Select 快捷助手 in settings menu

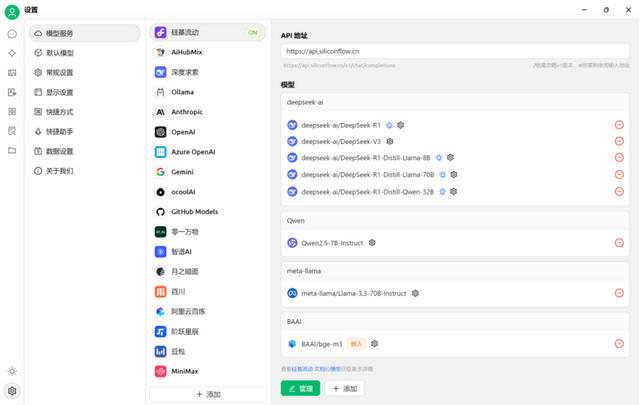coord(84,131)
